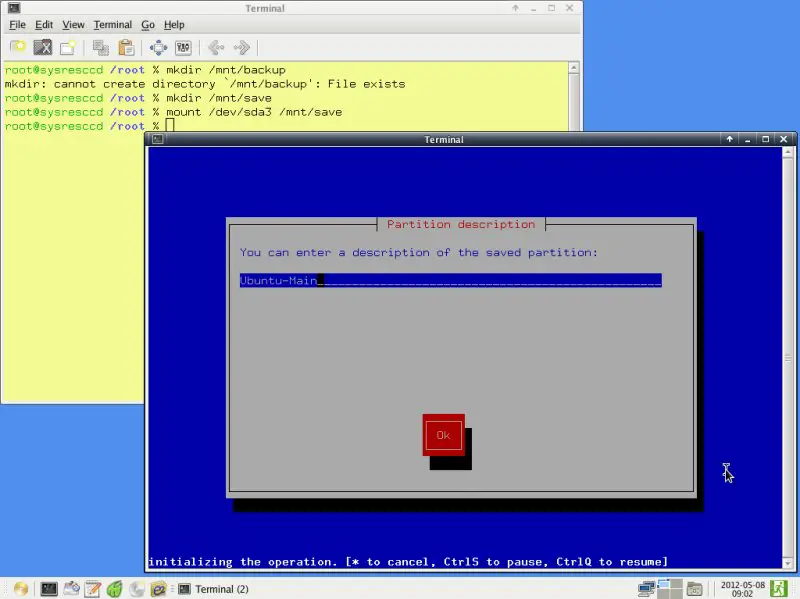
Task: Click 'initializing the operation' status line
Action: [x=408, y=562]
